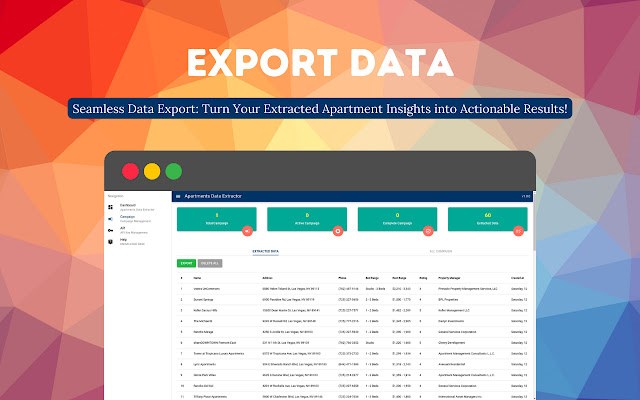This screenshot has width=640, height=400.
Task: Click the round icon on Active Campaign card
Action: coord(338,231)
